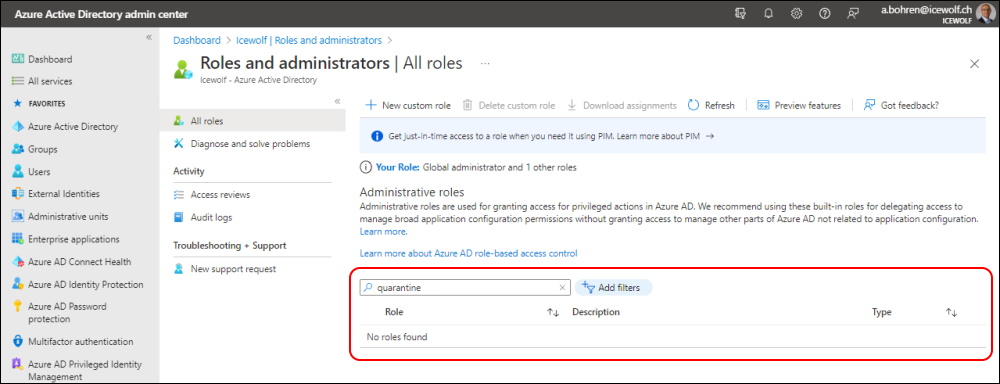
Task: Open the help question mark icon
Action: (824, 13)
